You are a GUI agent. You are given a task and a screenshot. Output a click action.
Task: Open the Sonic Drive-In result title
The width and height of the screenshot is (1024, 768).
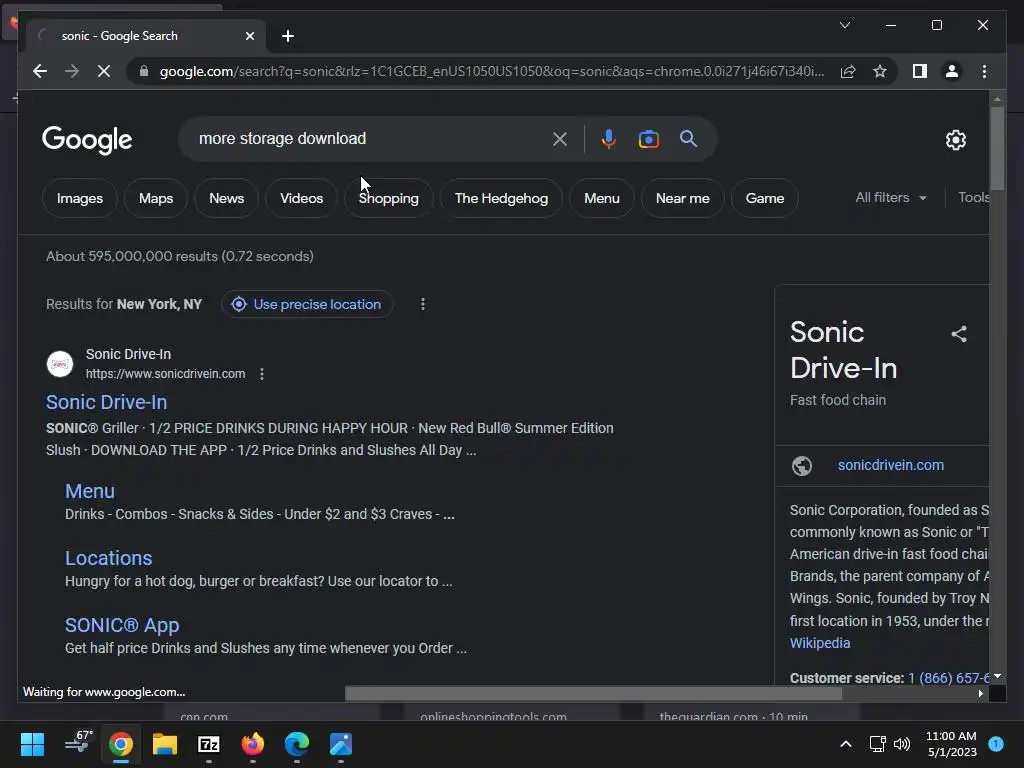tap(106, 402)
